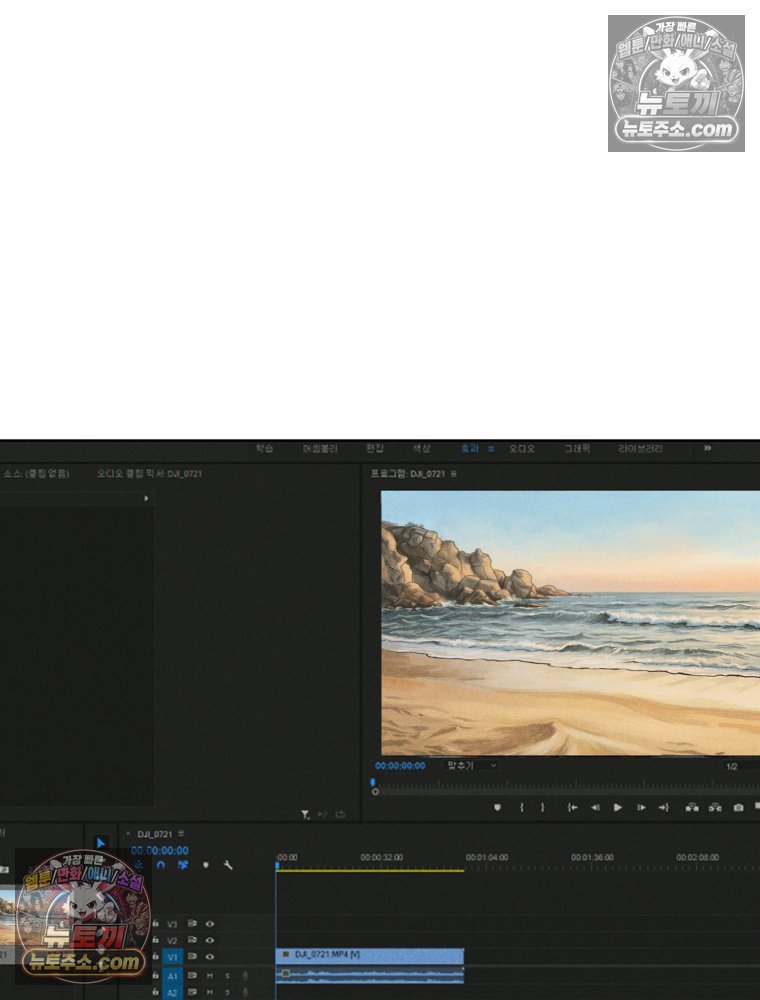This screenshot has width=760, height=1000.
Task: Solo the A2 audio track
Action: click(x=227, y=992)
